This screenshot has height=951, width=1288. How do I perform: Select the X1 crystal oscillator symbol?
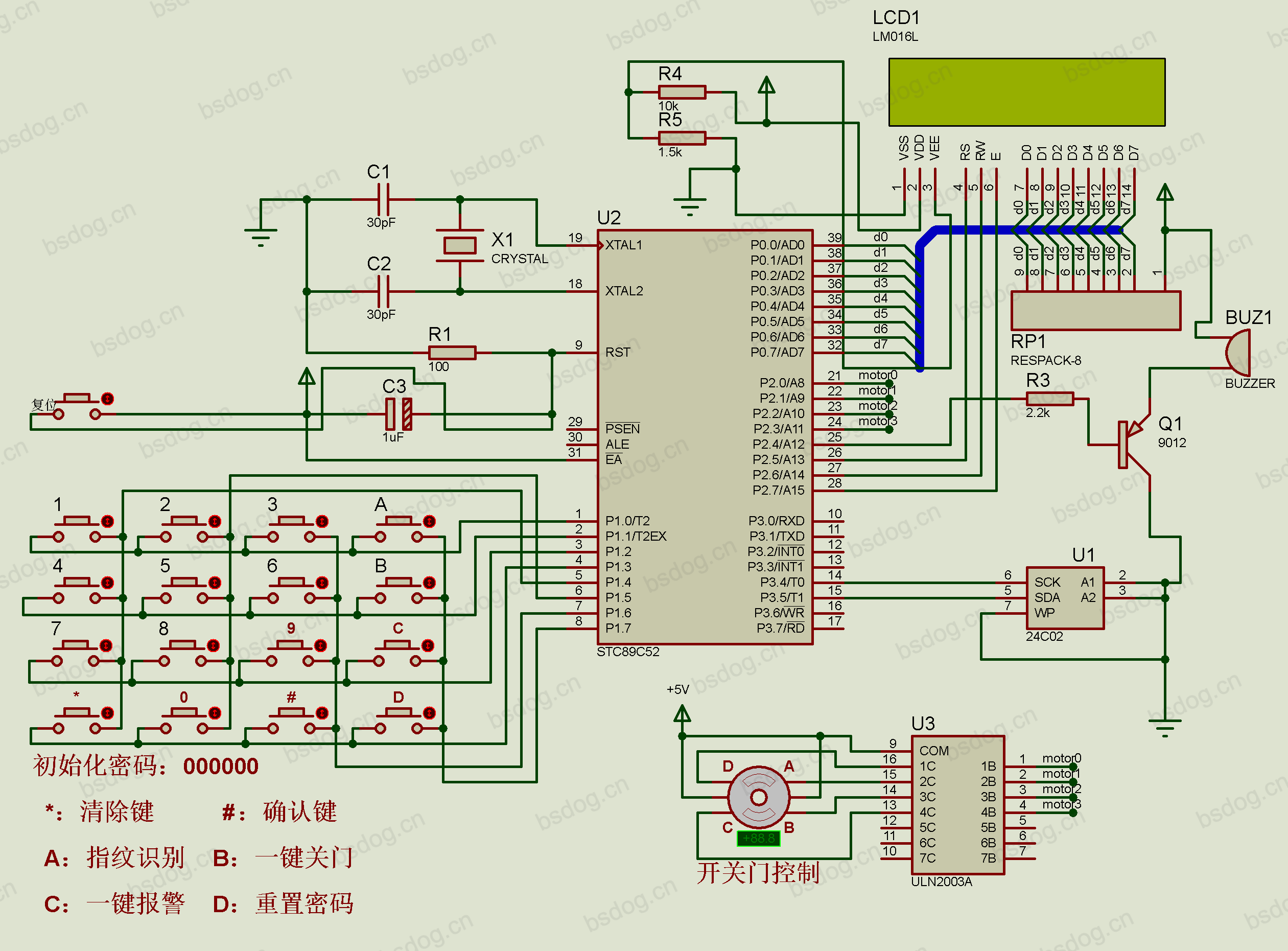tap(460, 246)
